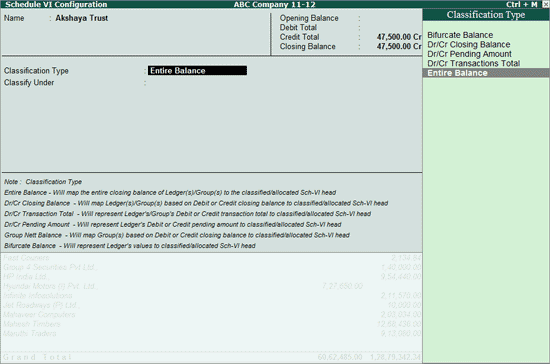Click the Ctrl + M shortcut label
550x364 pixels.
(x=521, y=4)
